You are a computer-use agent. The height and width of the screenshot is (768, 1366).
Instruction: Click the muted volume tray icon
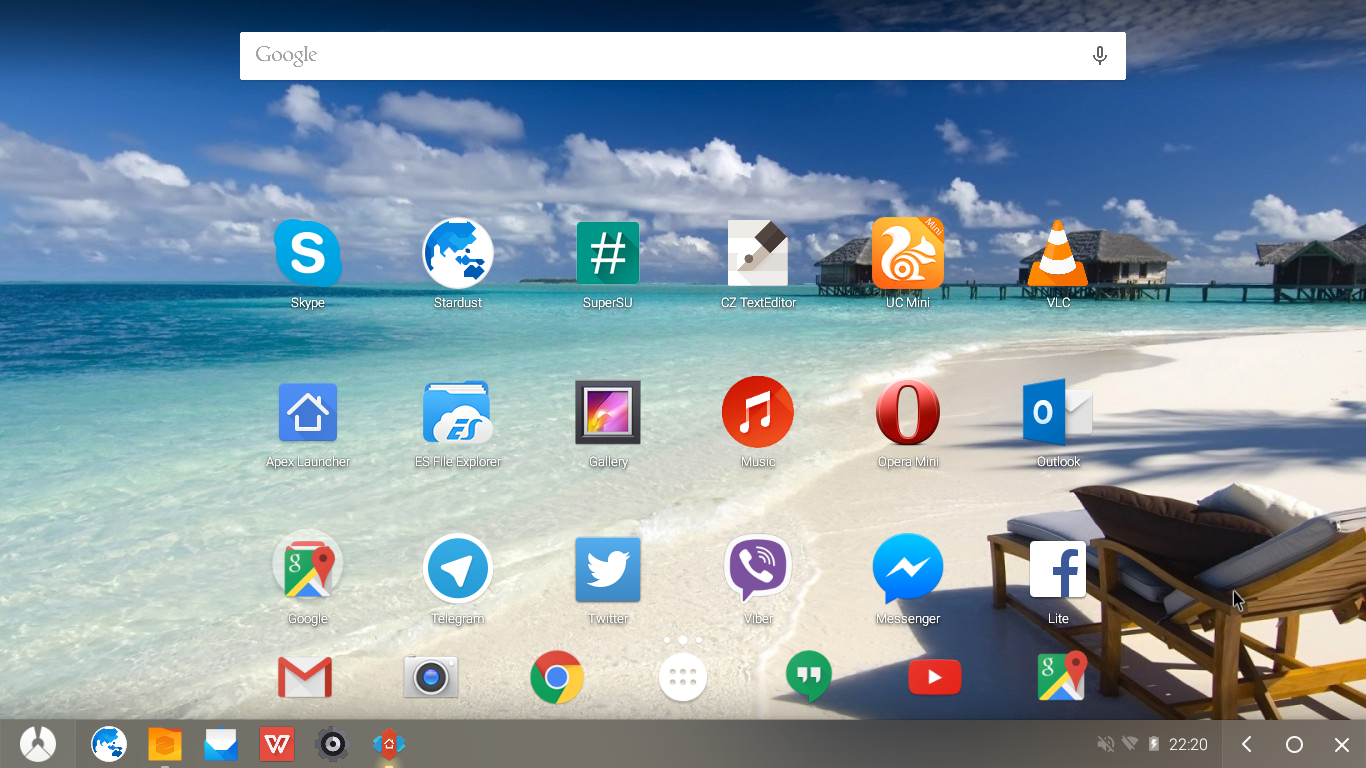1106,744
